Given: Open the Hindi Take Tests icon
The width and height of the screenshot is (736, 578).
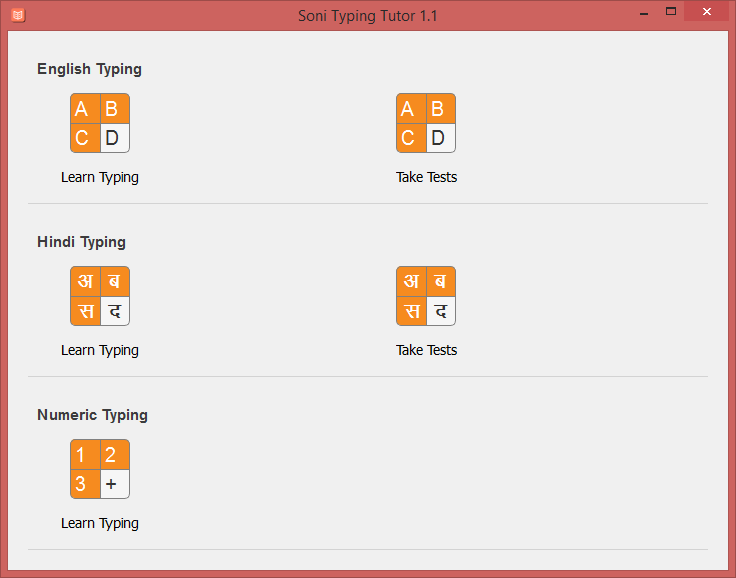Looking at the screenshot, I should pos(426,296).
